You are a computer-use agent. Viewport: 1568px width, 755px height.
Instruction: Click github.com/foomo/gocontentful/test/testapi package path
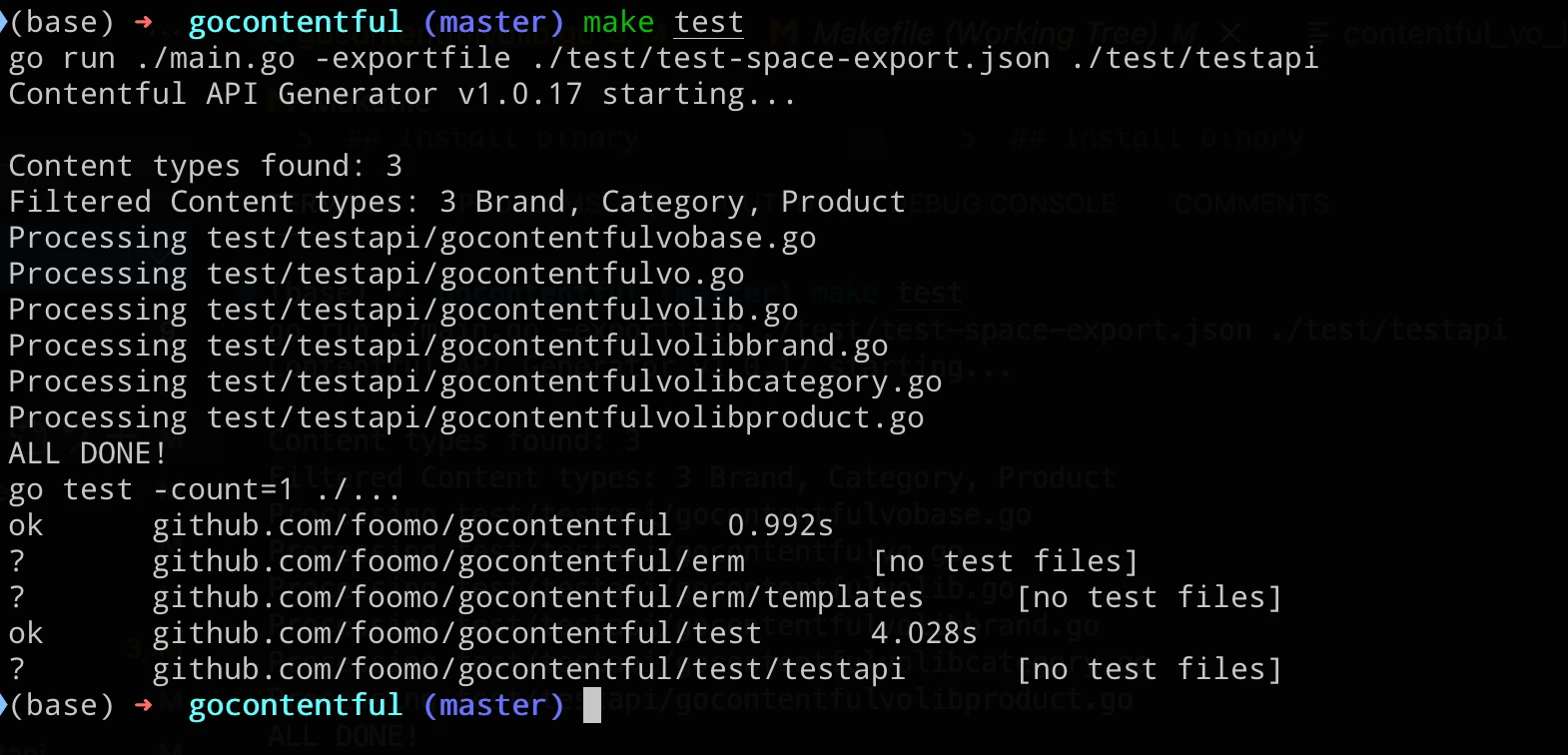[x=529, y=669]
